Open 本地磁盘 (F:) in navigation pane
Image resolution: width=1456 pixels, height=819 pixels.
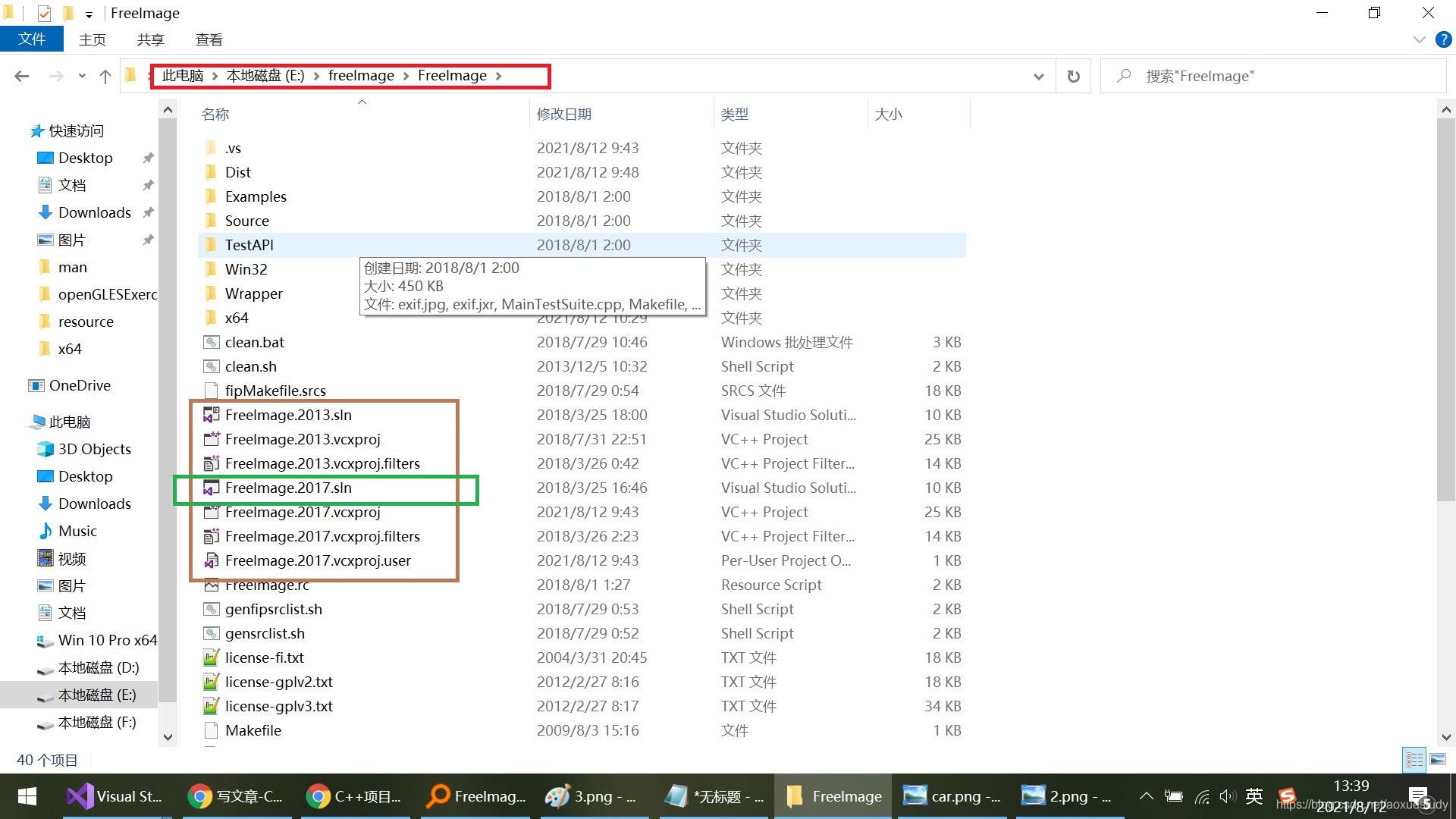tap(96, 722)
